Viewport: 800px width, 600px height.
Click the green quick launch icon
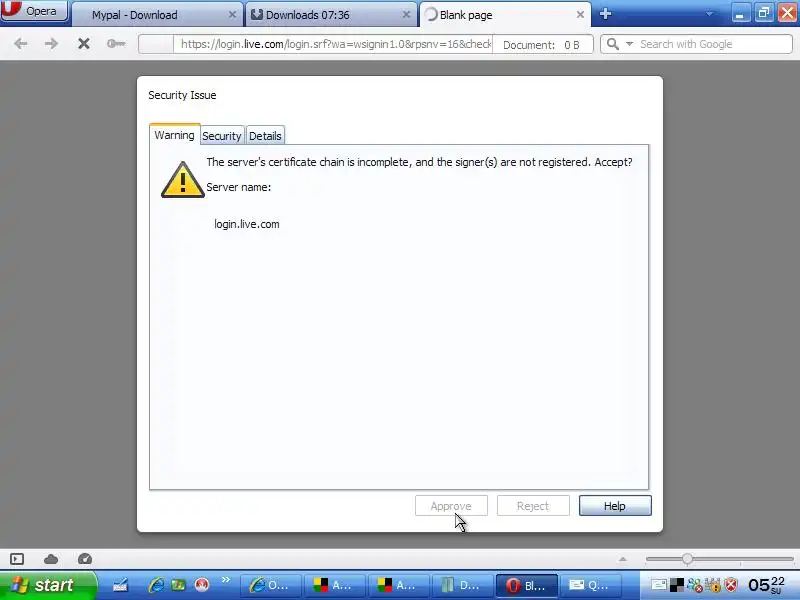tap(178, 585)
